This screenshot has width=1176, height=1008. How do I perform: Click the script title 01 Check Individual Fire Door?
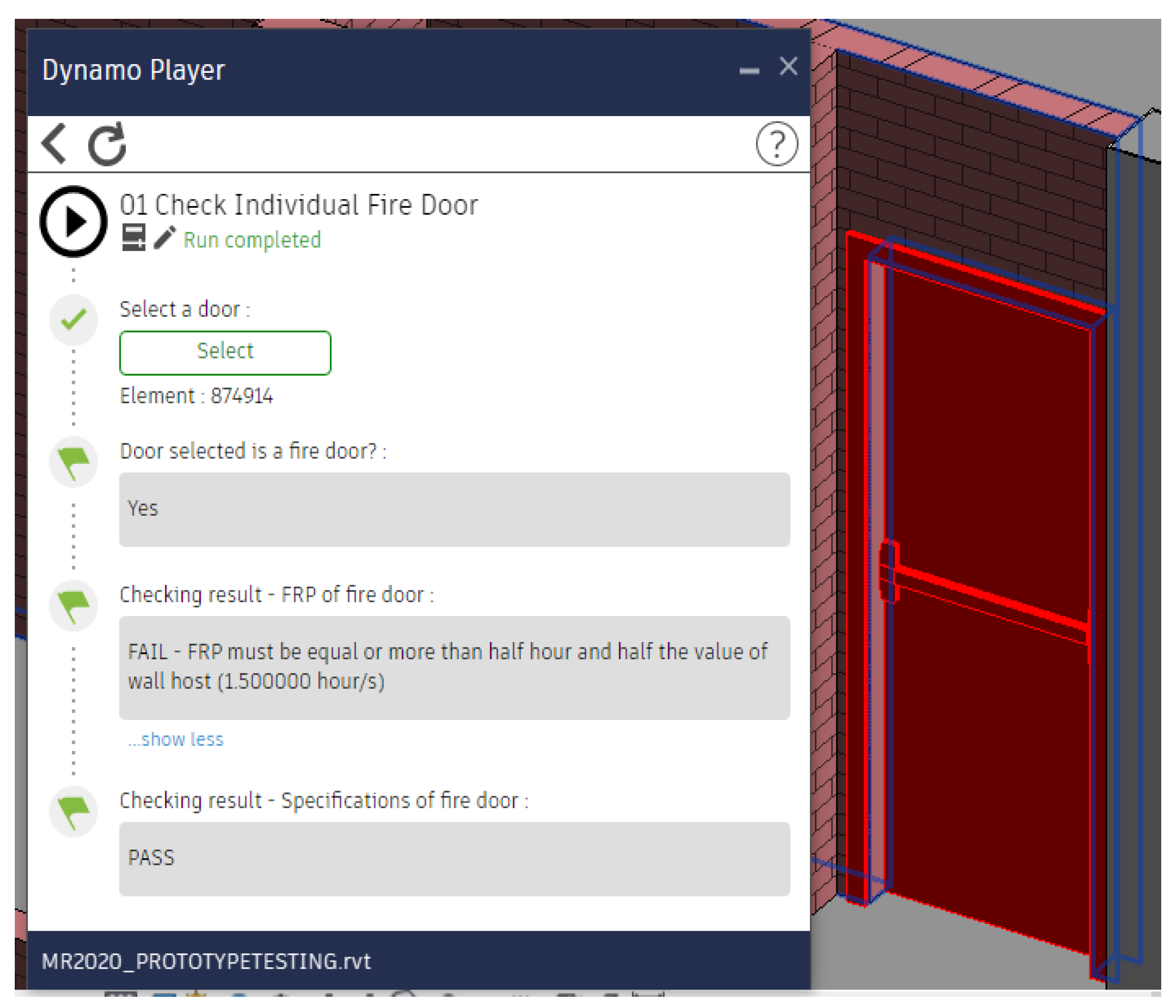(x=298, y=205)
